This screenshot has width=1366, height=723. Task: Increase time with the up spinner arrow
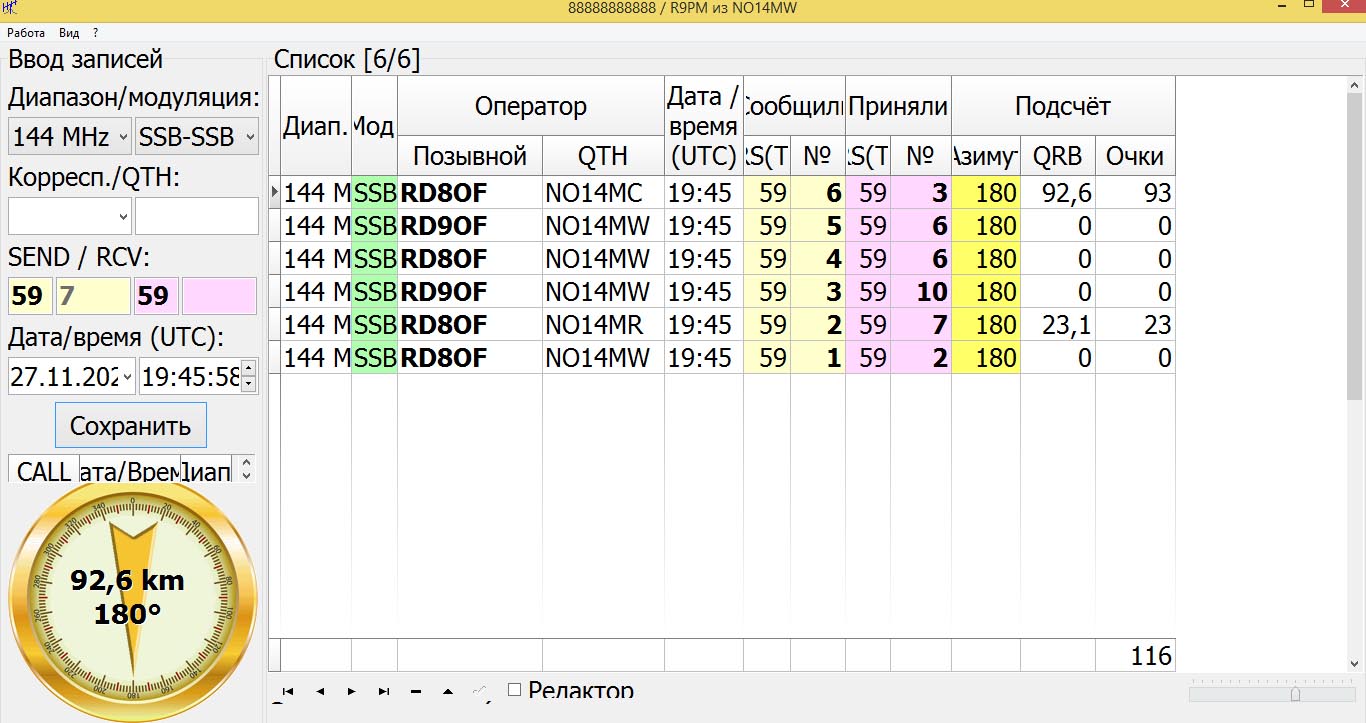tap(249, 369)
